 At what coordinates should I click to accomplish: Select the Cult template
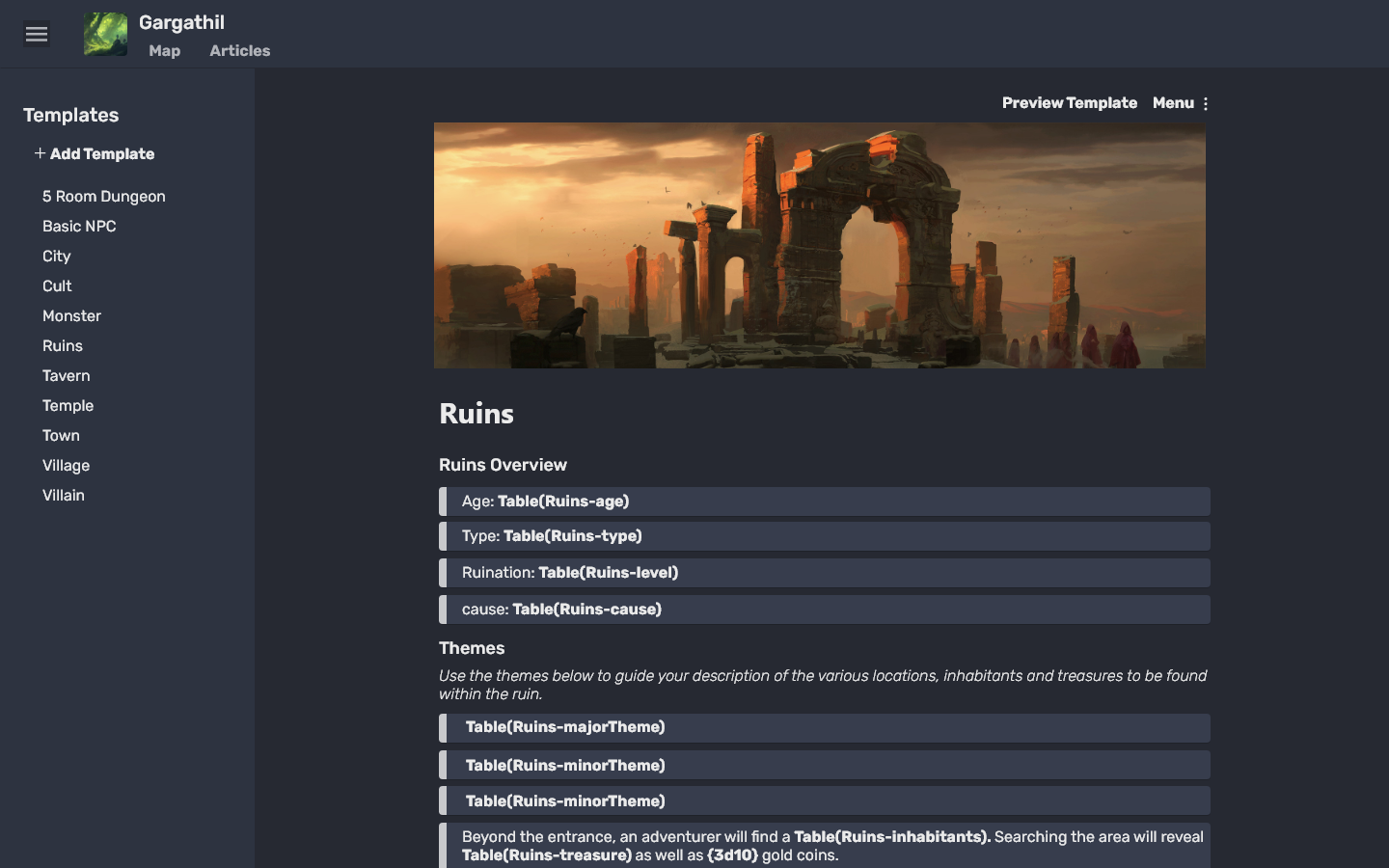tap(57, 286)
